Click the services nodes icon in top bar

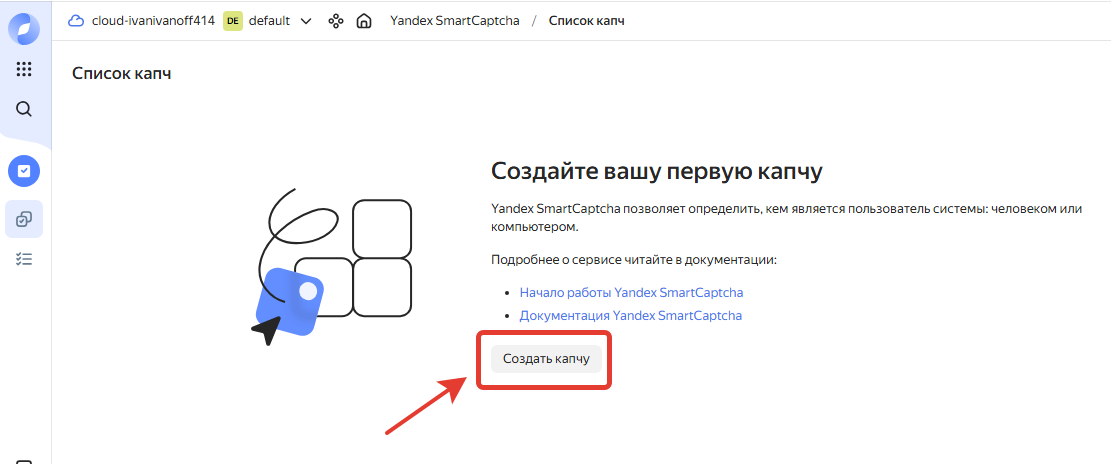tap(336, 21)
